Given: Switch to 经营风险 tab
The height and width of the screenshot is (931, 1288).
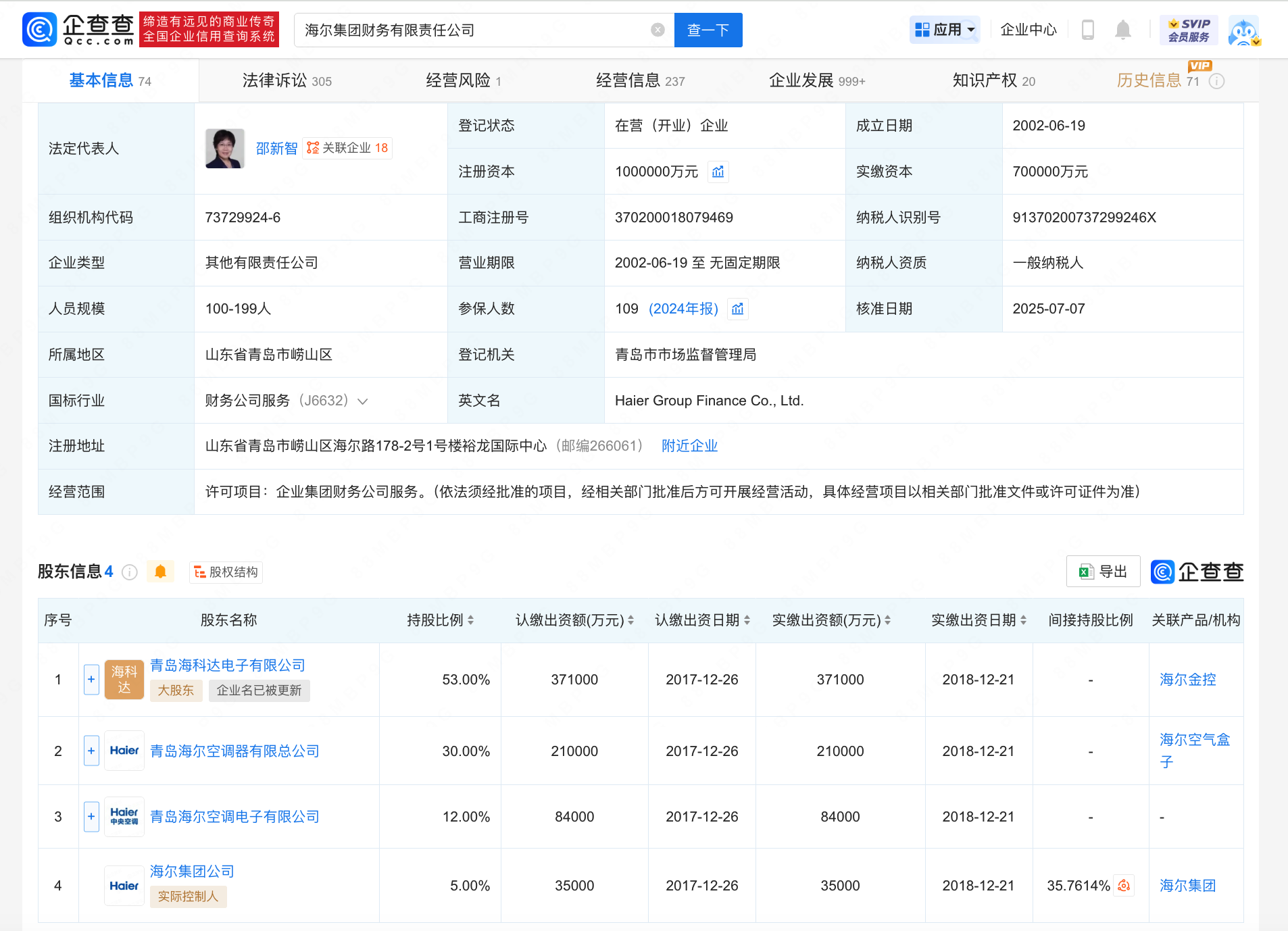Looking at the screenshot, I should pos(464,81).
